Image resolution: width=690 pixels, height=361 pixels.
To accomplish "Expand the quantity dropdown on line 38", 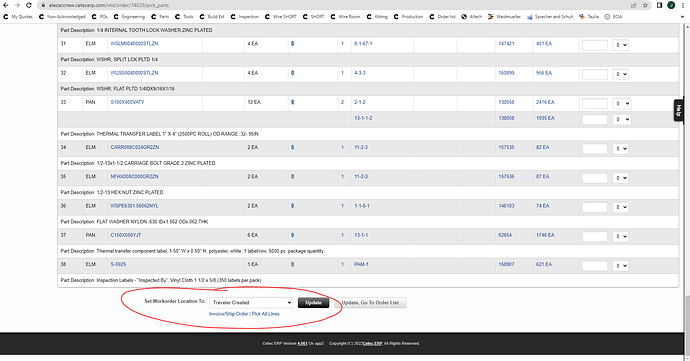I will click(x=620, y=266).
